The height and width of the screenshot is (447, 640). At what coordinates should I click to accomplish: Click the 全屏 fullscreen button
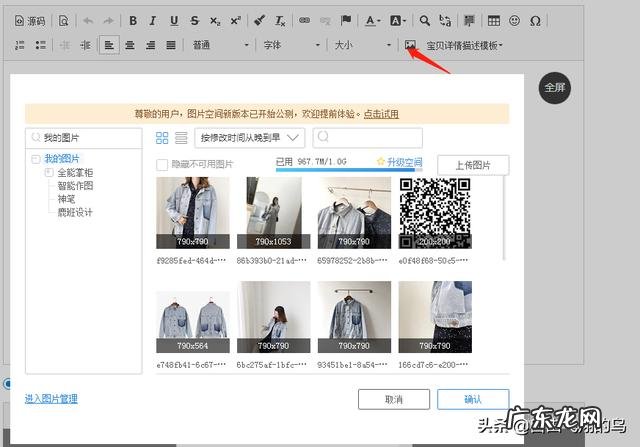click(555, 88)
